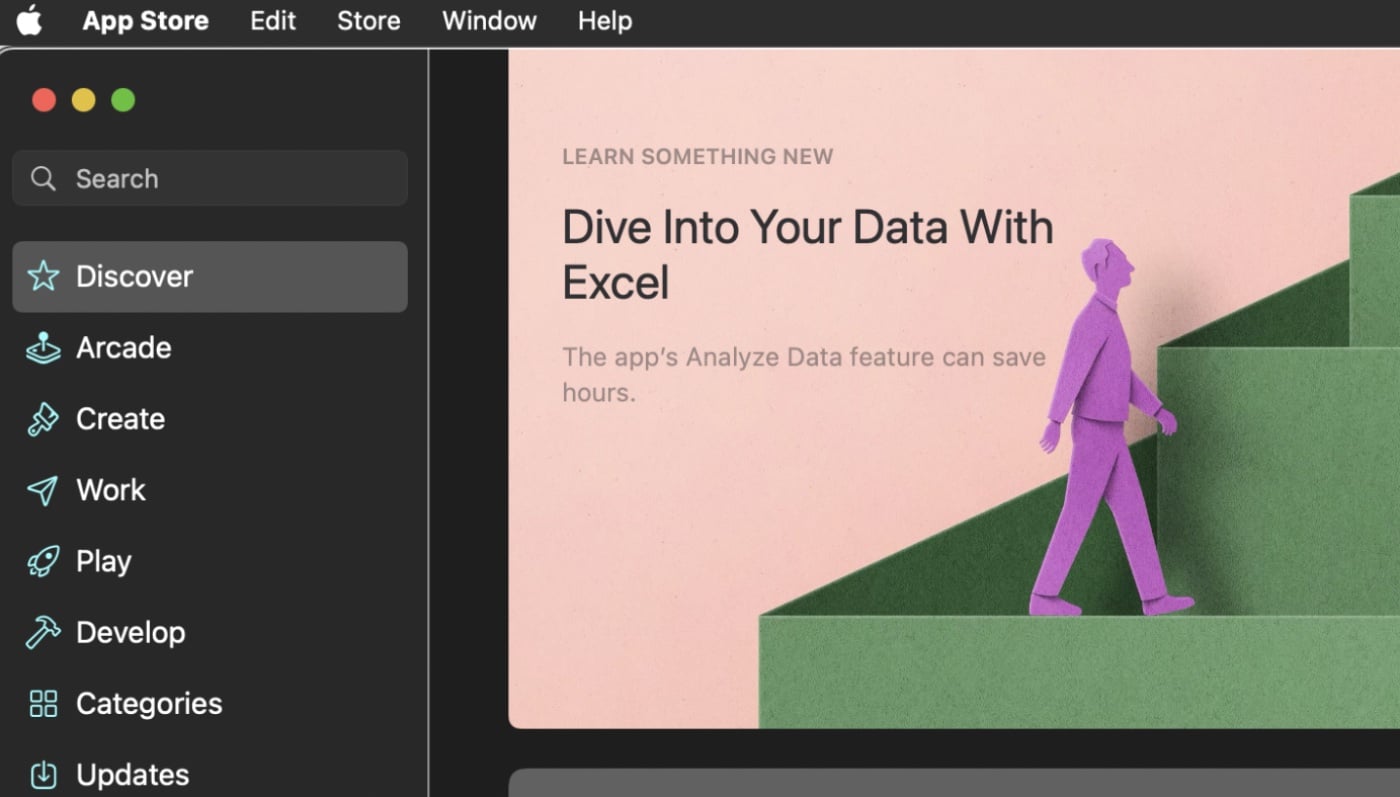Open Arcade via the joystick icon

43,348
